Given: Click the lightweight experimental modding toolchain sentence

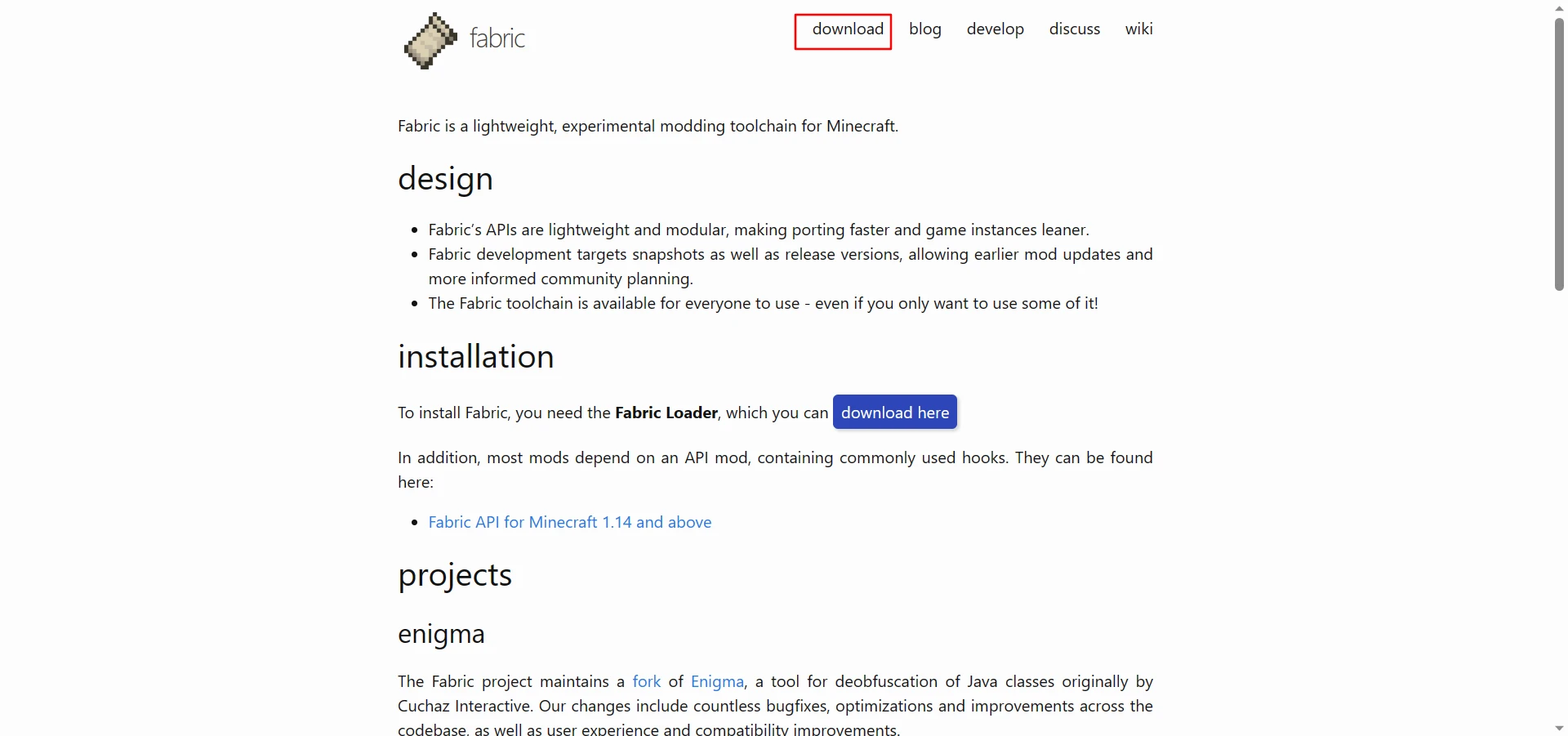Looking at the screenshot, I should coord(648,126).
